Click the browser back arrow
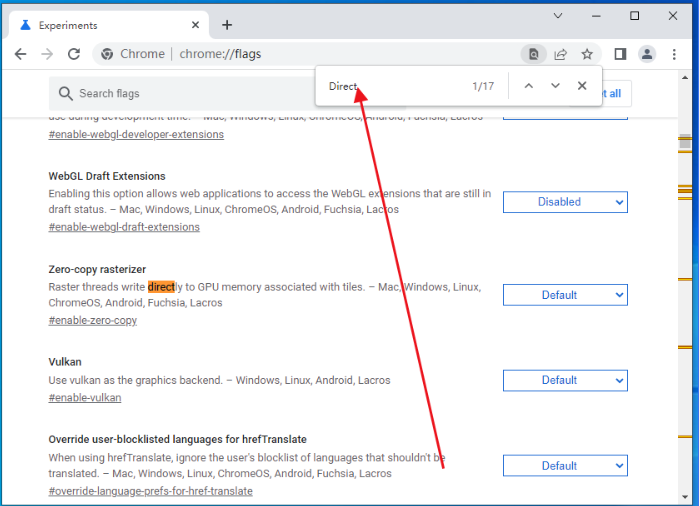The image size is (700, 506). (21, 54)
